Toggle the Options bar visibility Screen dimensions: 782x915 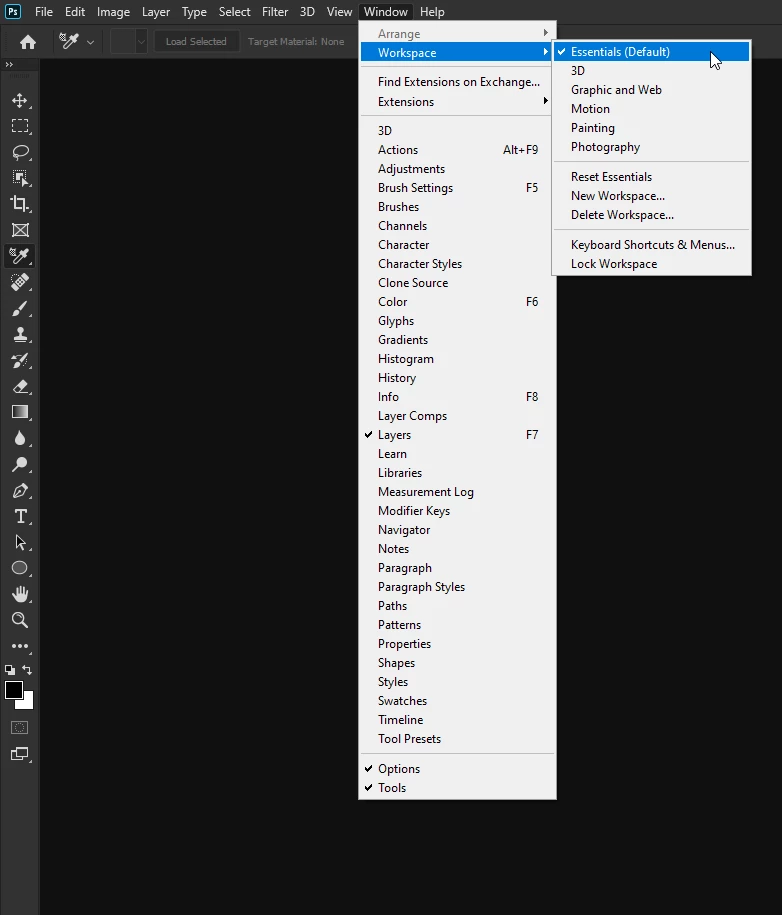457,769
